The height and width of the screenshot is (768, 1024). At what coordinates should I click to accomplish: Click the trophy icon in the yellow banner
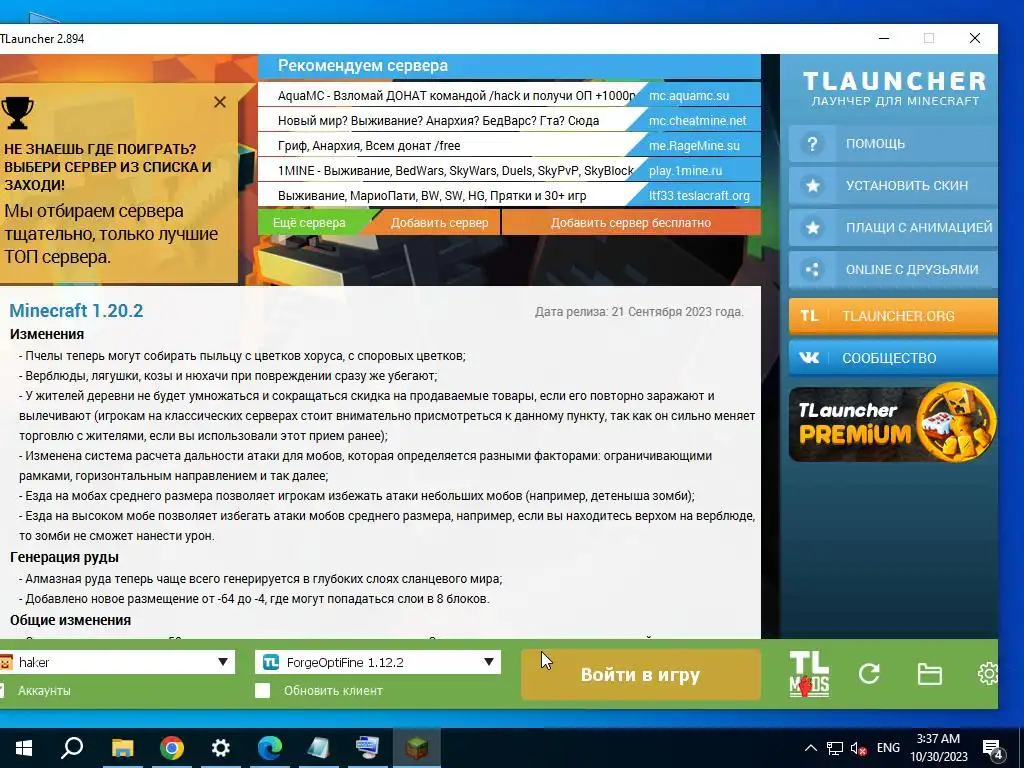click(17, 113)
